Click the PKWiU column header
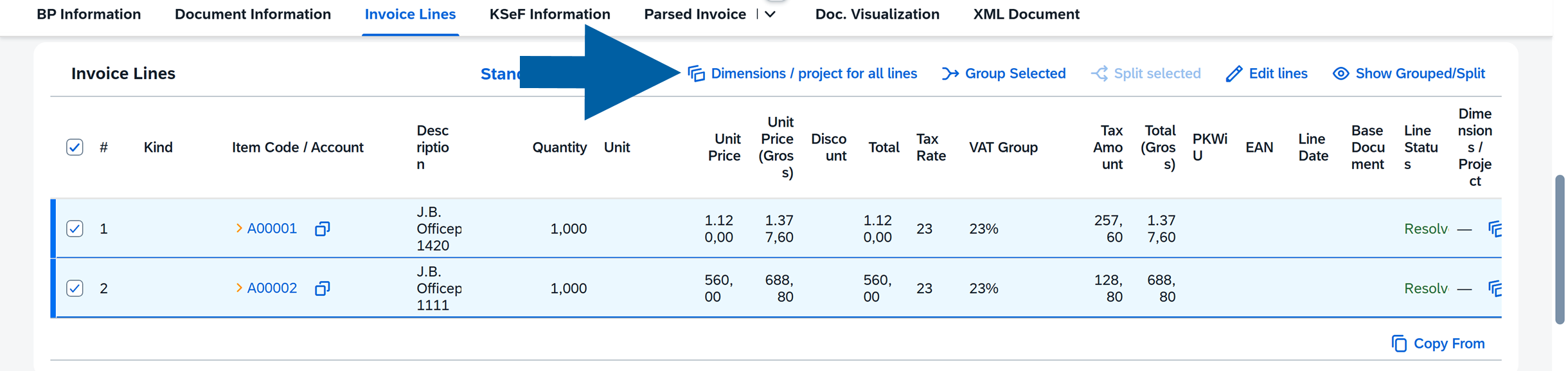Viewport: 1568px width, 371px height. (1209, 147)
